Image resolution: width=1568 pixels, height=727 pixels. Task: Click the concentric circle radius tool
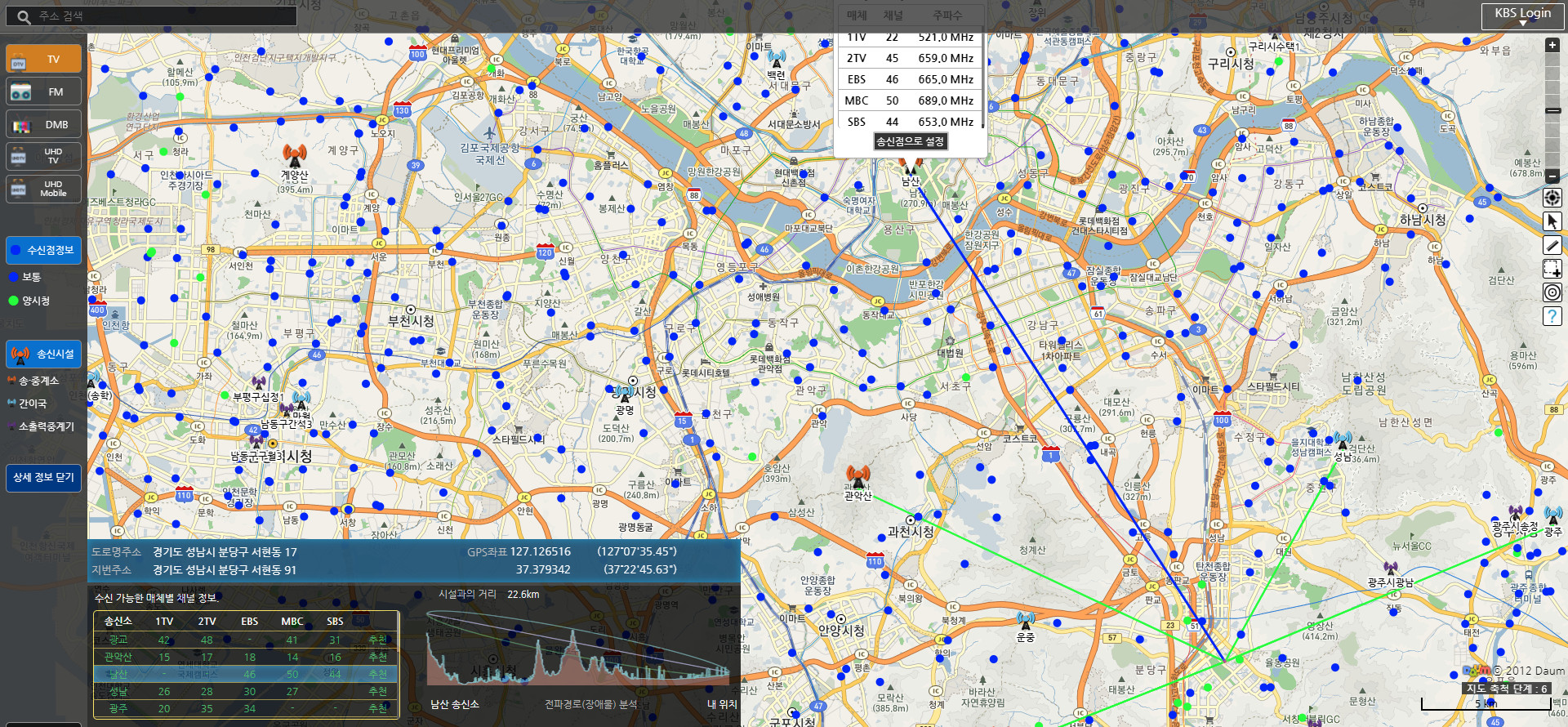[x=1552, y=292]
